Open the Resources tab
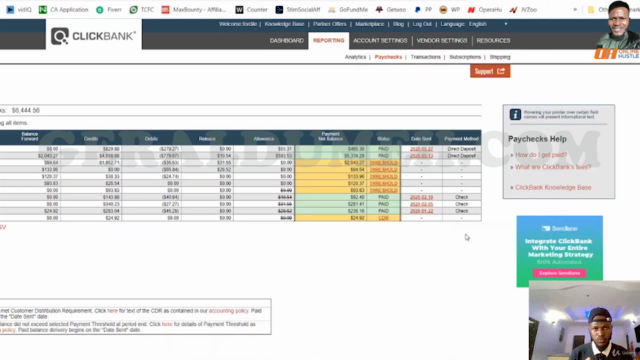 tap(493, 40)
